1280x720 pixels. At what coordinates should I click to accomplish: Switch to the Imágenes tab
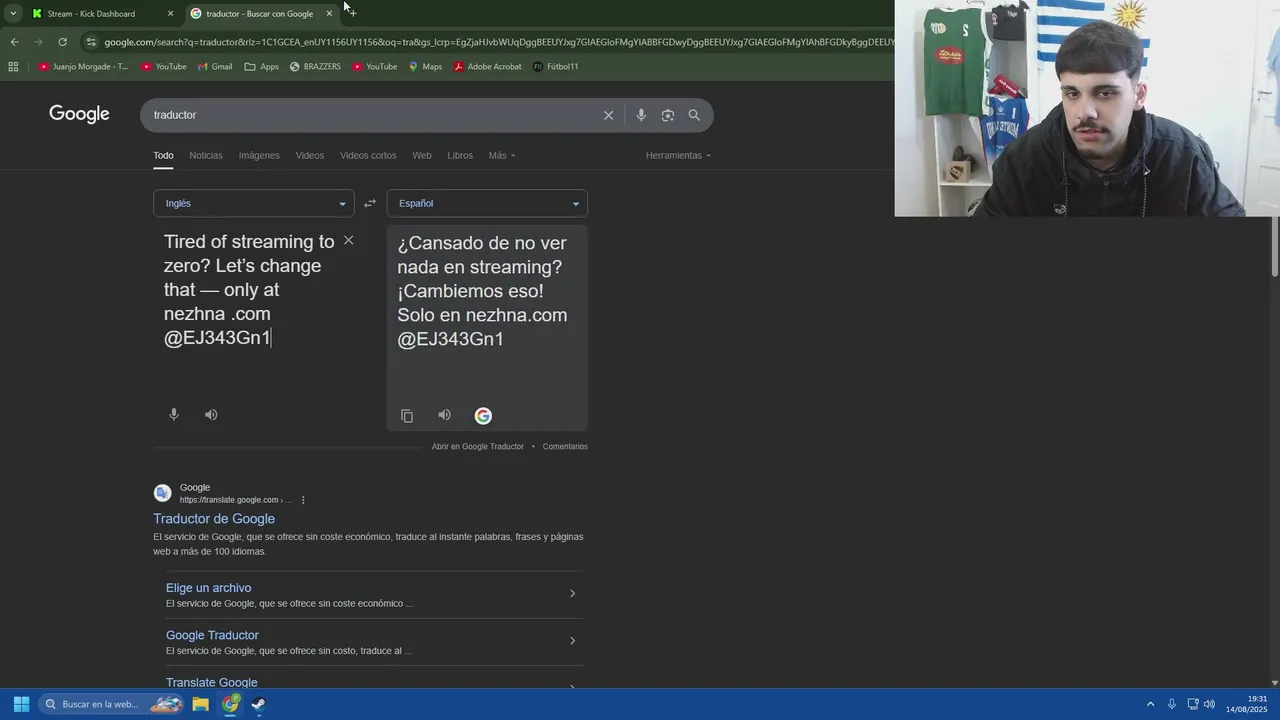[x=259, y=155]
